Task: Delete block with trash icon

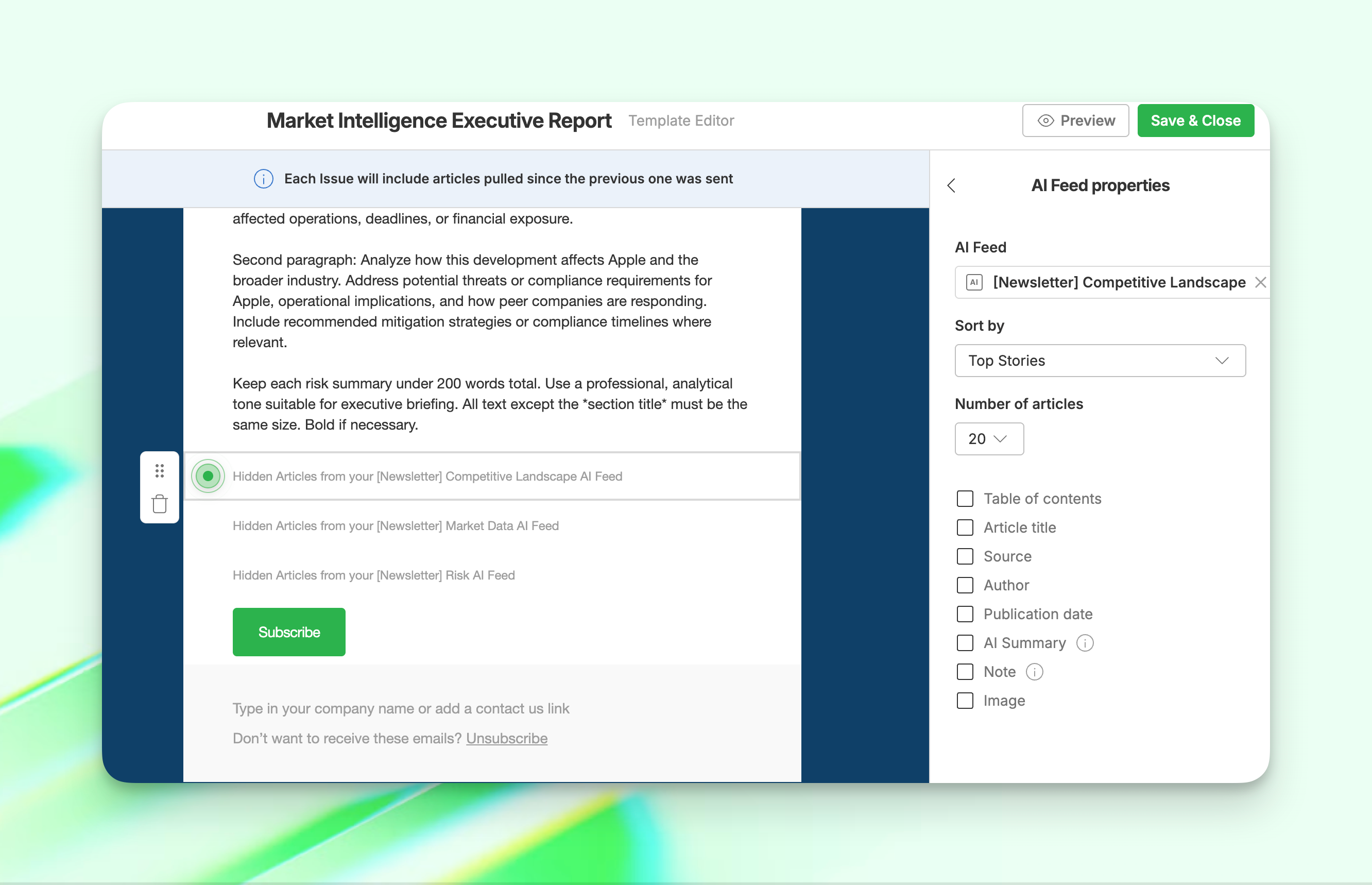Action: (160, 504)
